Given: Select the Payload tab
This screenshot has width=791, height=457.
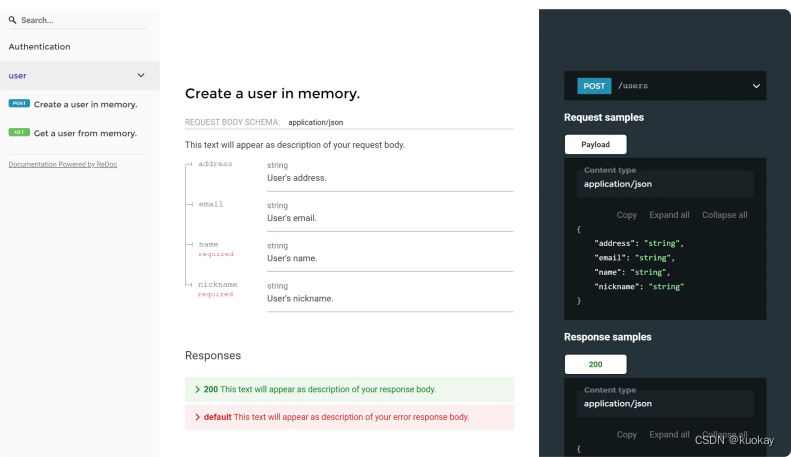Looking at the screenshot, I should [596, 144].
